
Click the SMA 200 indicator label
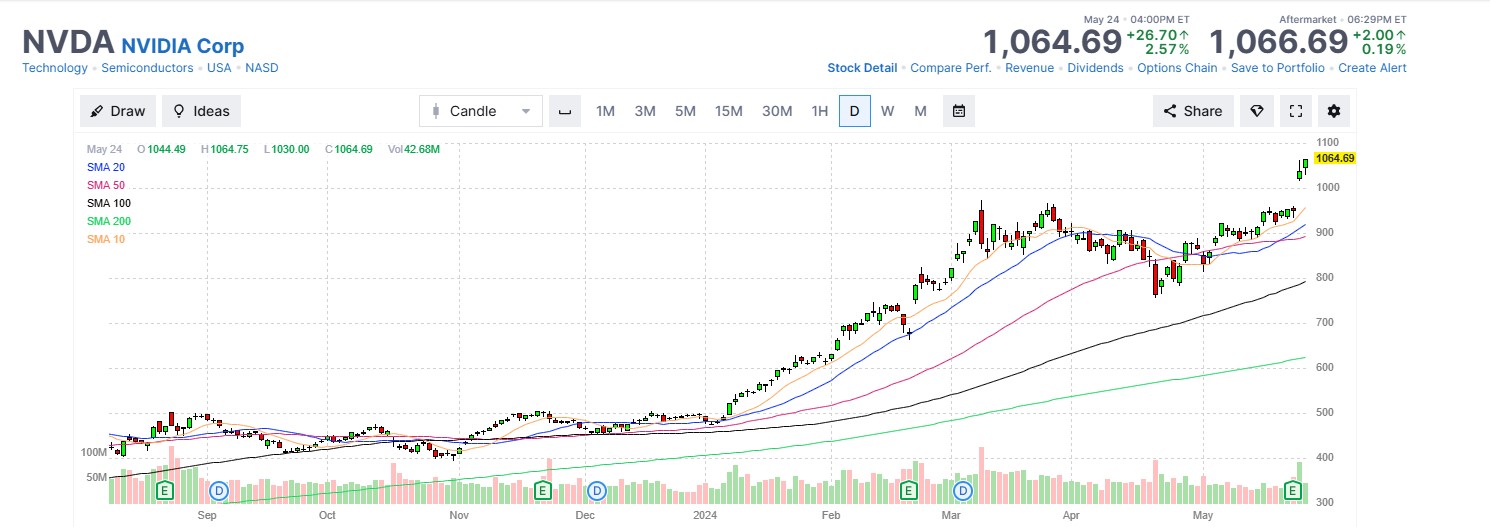[109, 221]
